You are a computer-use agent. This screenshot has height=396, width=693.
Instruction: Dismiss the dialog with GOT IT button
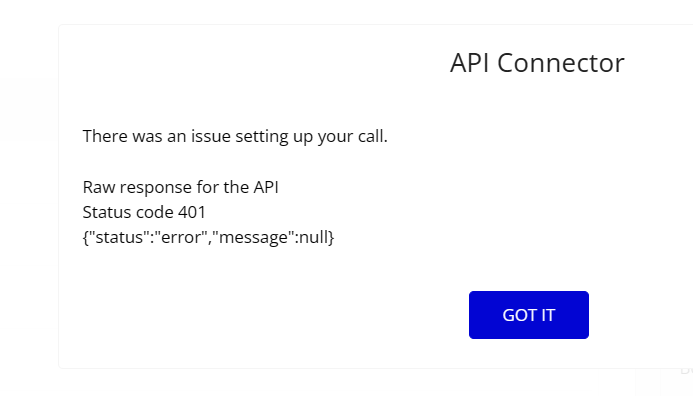(529, 315)
